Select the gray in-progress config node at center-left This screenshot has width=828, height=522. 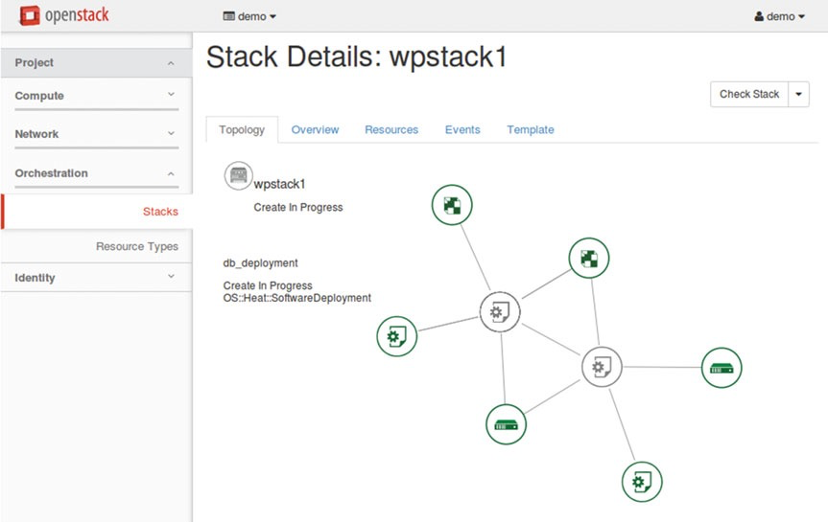point(500,311)
